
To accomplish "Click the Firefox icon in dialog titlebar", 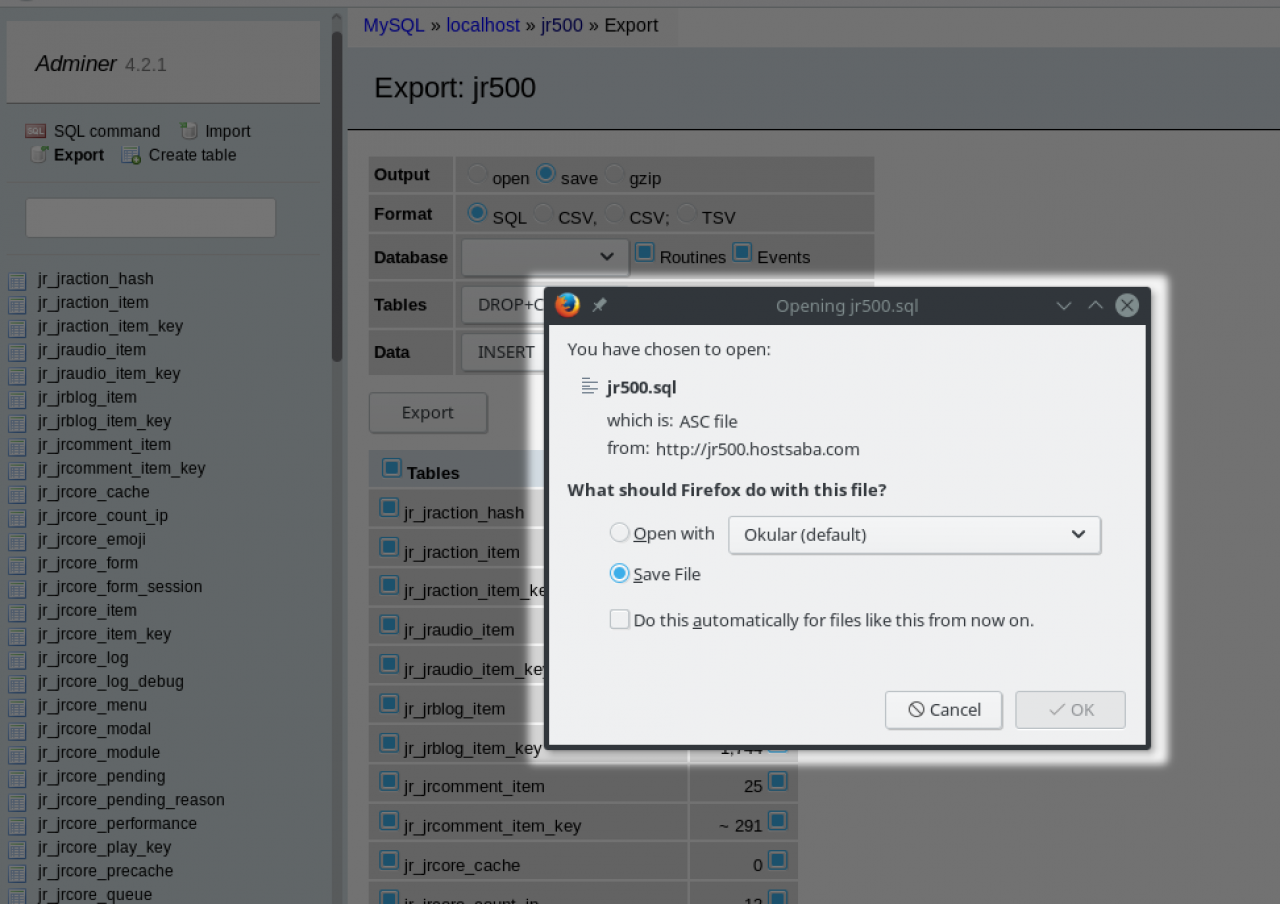I will click(568, 305).
